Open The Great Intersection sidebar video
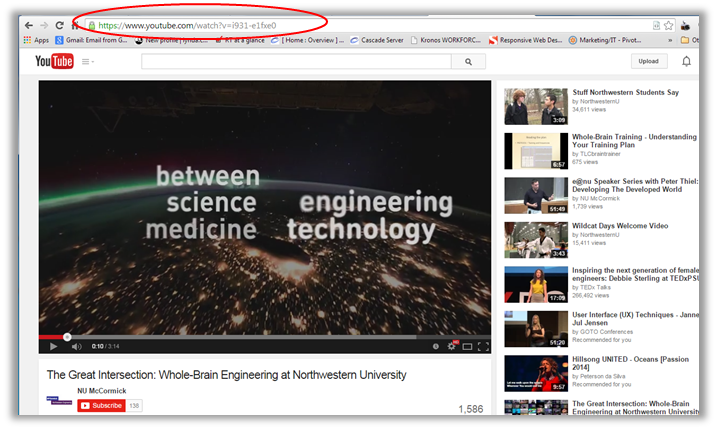 pyautogui.click(x=635, y=408)
